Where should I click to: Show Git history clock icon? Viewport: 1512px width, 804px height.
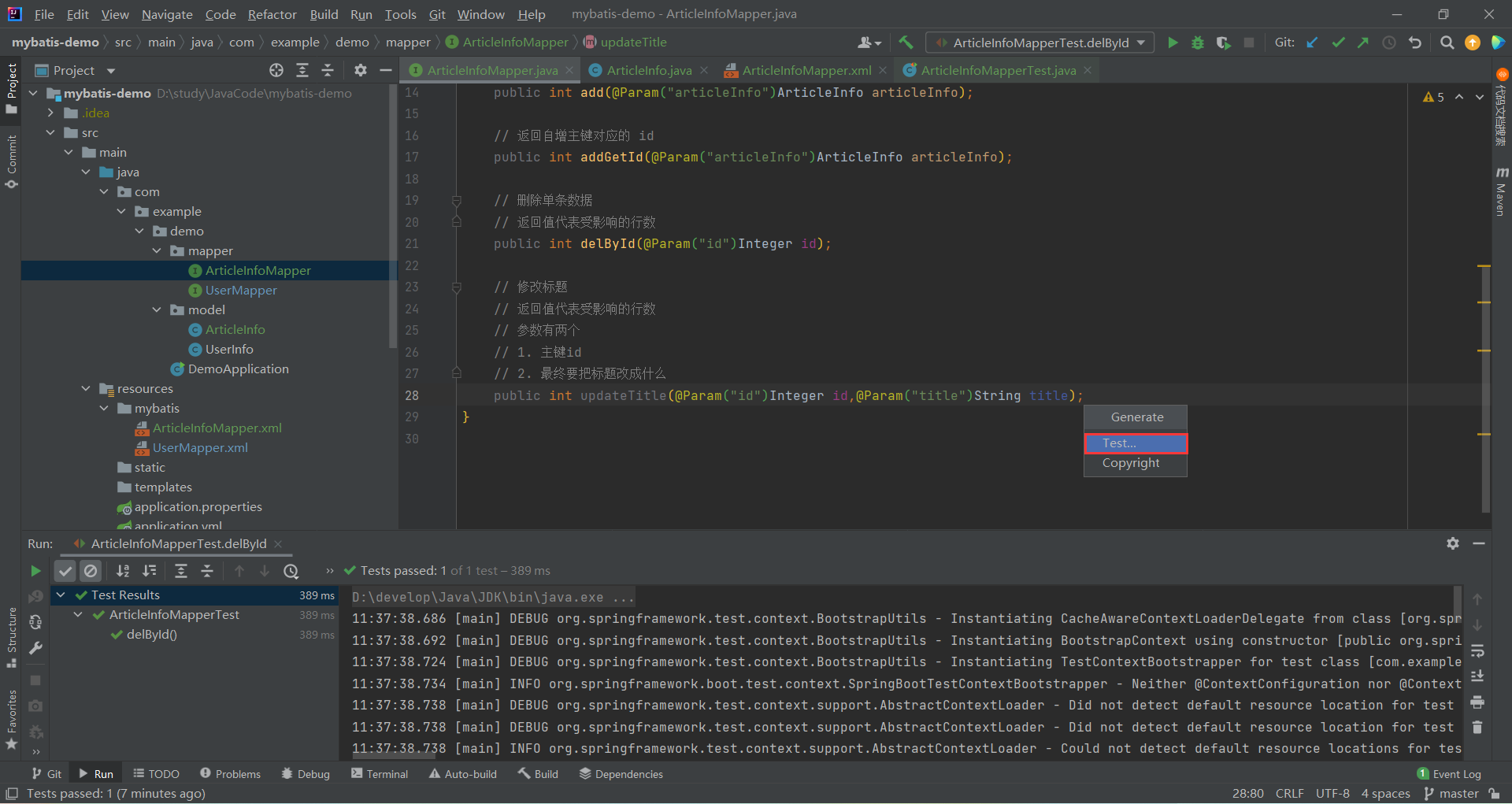pyautogui.click(x=1389, y=43)
